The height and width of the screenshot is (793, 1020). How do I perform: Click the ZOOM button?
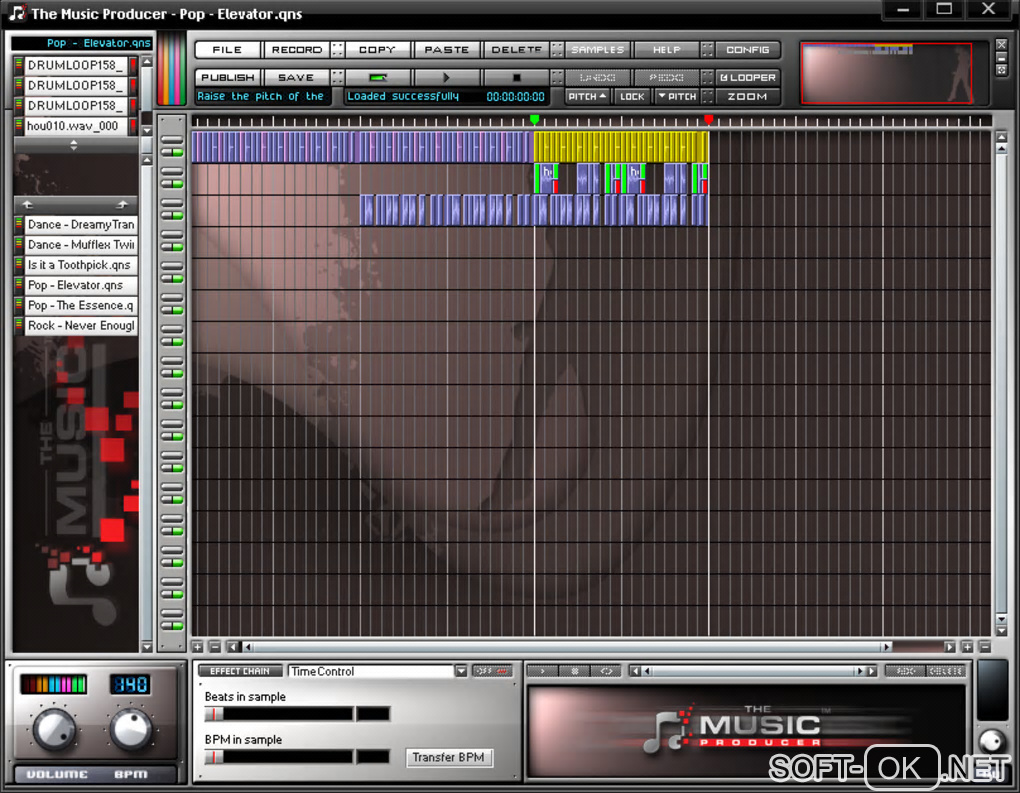(x=747, y=96)
